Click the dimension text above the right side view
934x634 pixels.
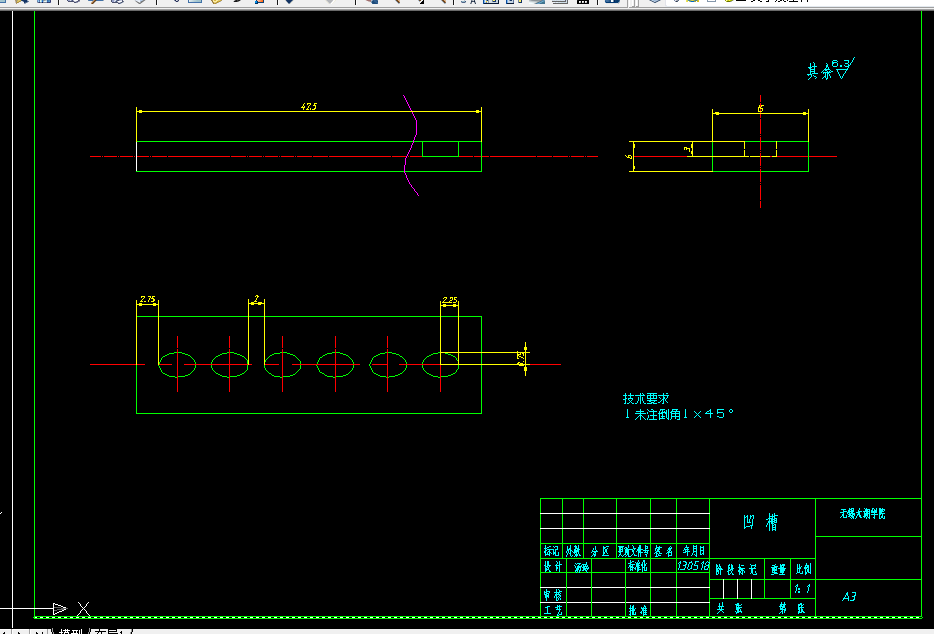coord(760,109)
